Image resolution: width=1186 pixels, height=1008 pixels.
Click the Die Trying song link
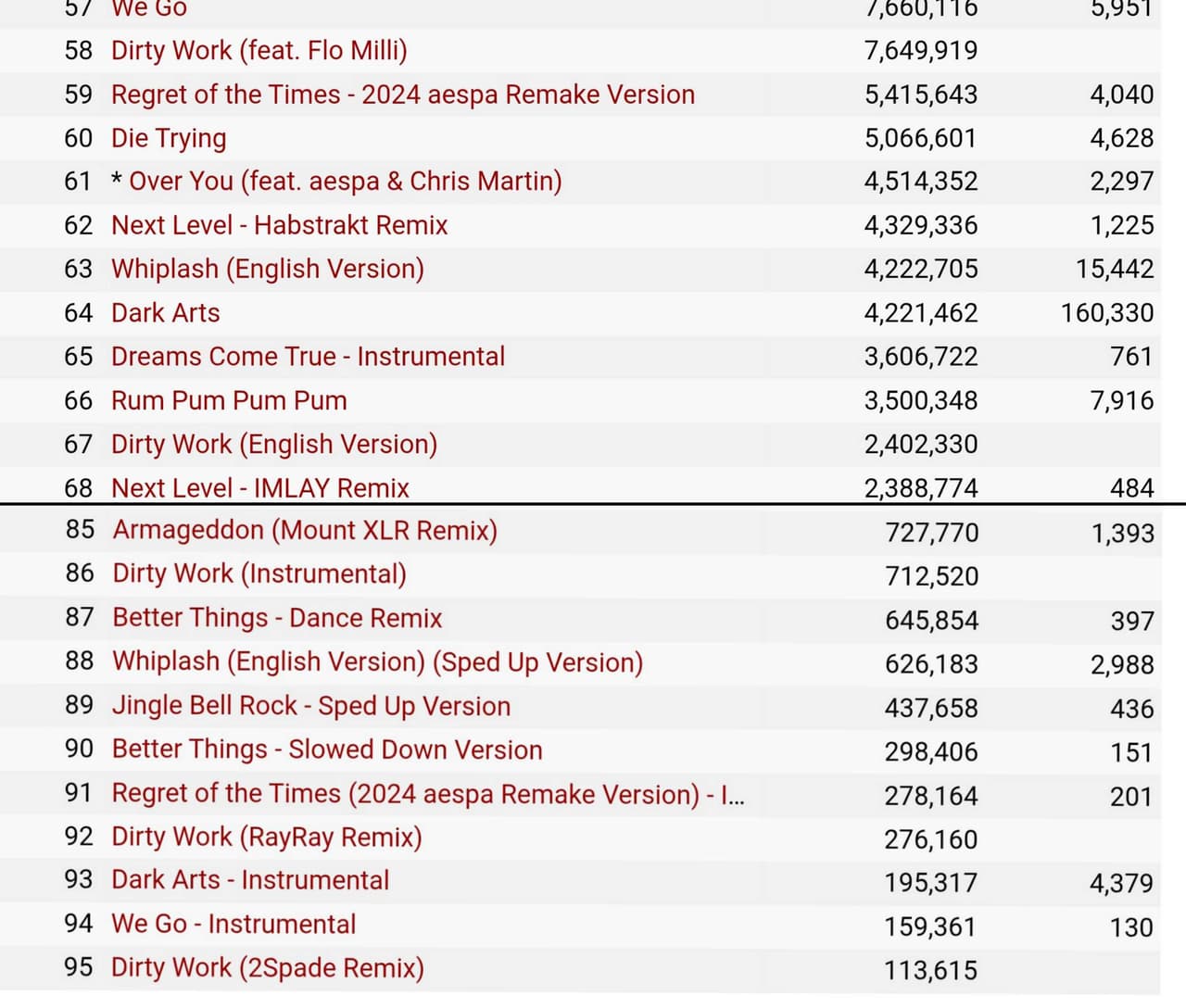coord(169,138)
